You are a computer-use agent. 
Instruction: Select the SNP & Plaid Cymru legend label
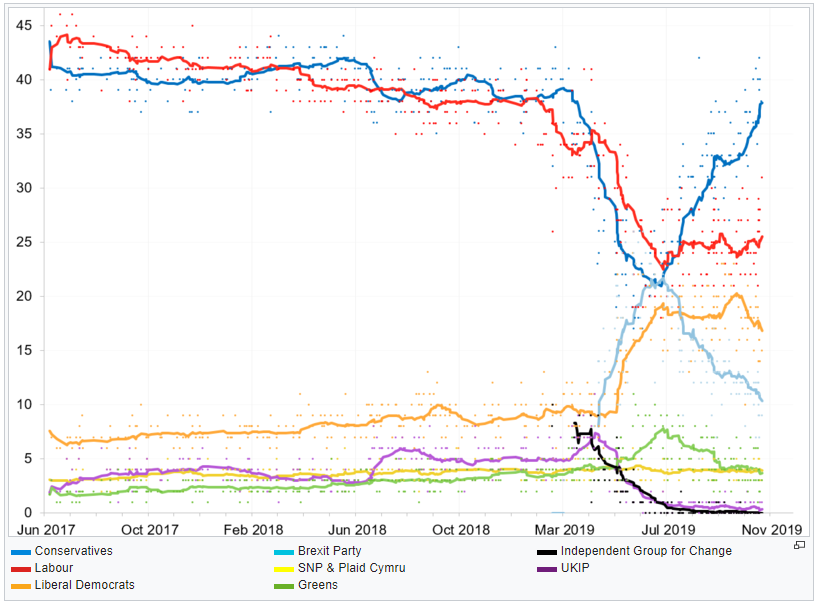(351, 568)
